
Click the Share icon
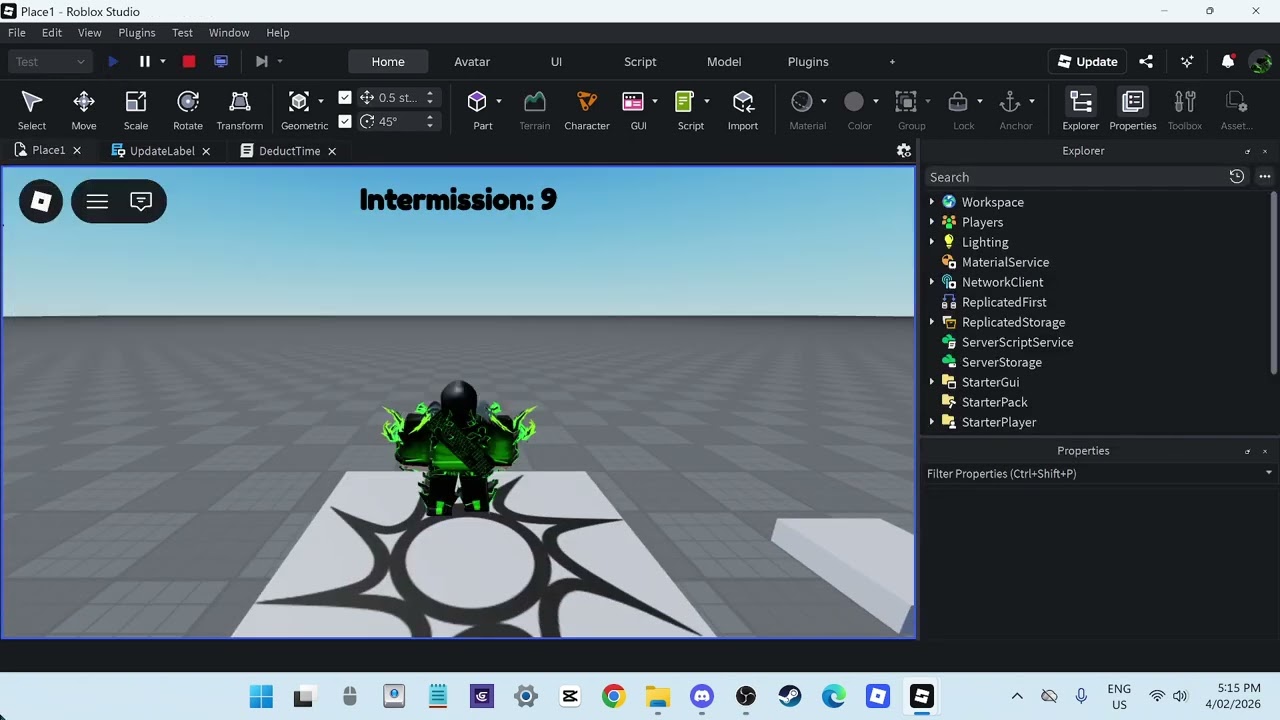1146,61
